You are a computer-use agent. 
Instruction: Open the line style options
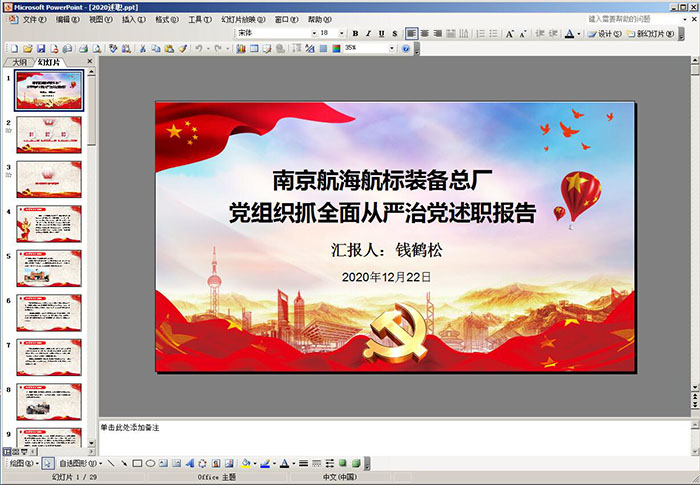[x=304, y=464]
